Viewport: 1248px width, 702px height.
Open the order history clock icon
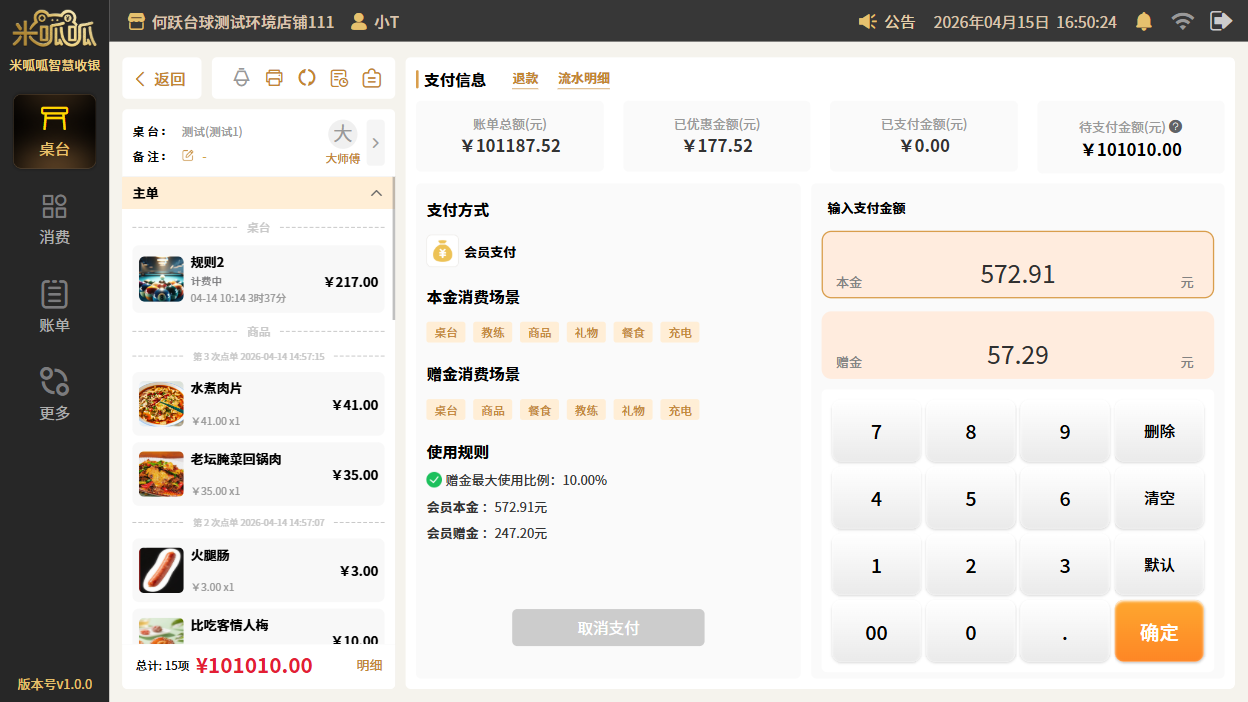tap(339, 78)
